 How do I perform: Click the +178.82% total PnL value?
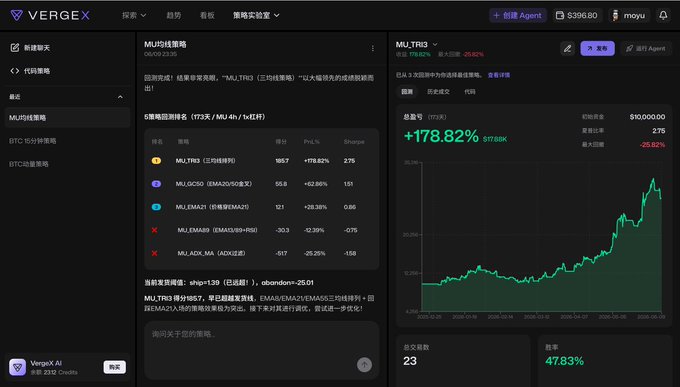(x=441, y=136)
